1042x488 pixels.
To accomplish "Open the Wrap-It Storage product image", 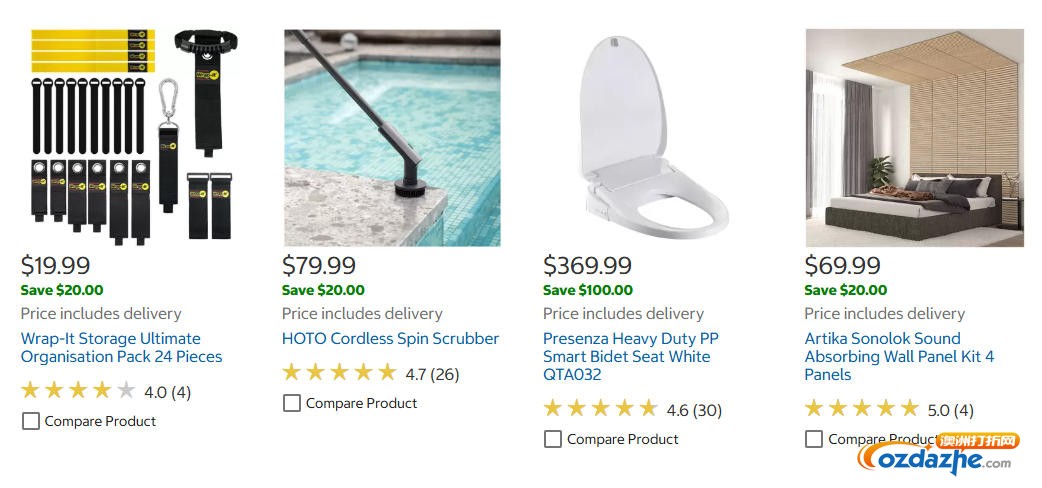I will [x=130, y=137].
